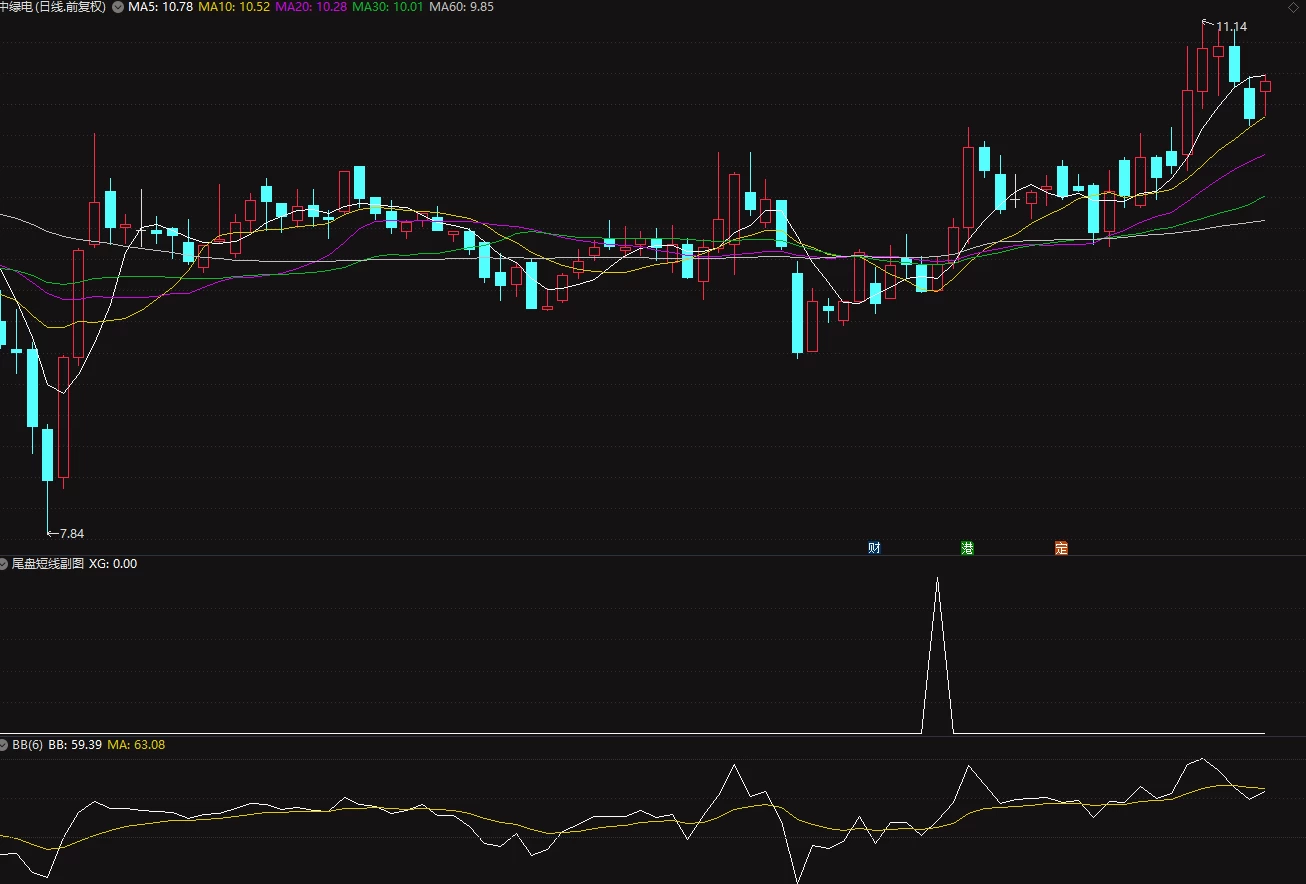Click the BB: 59.39 value

(x=75, y=745)
